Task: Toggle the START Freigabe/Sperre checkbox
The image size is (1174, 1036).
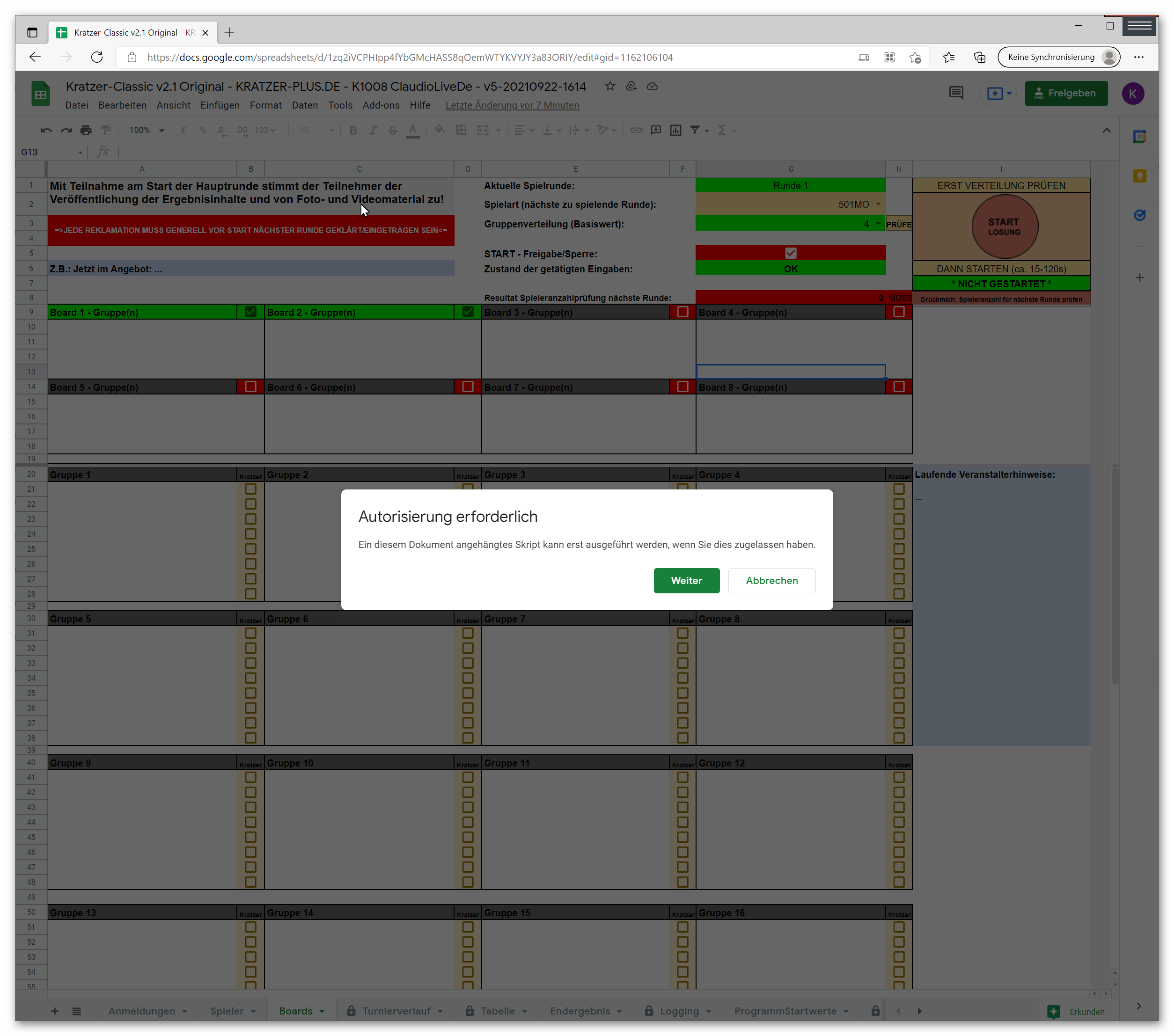Action: pos(790,253)
